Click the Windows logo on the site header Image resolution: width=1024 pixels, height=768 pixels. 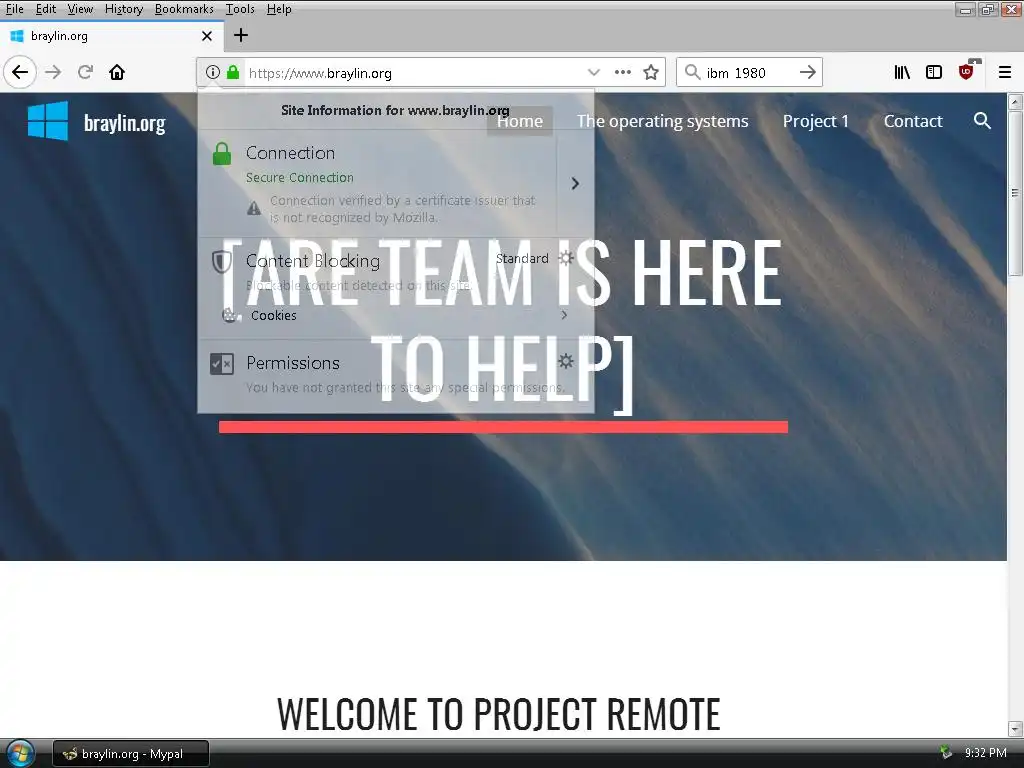click(48, 121)
